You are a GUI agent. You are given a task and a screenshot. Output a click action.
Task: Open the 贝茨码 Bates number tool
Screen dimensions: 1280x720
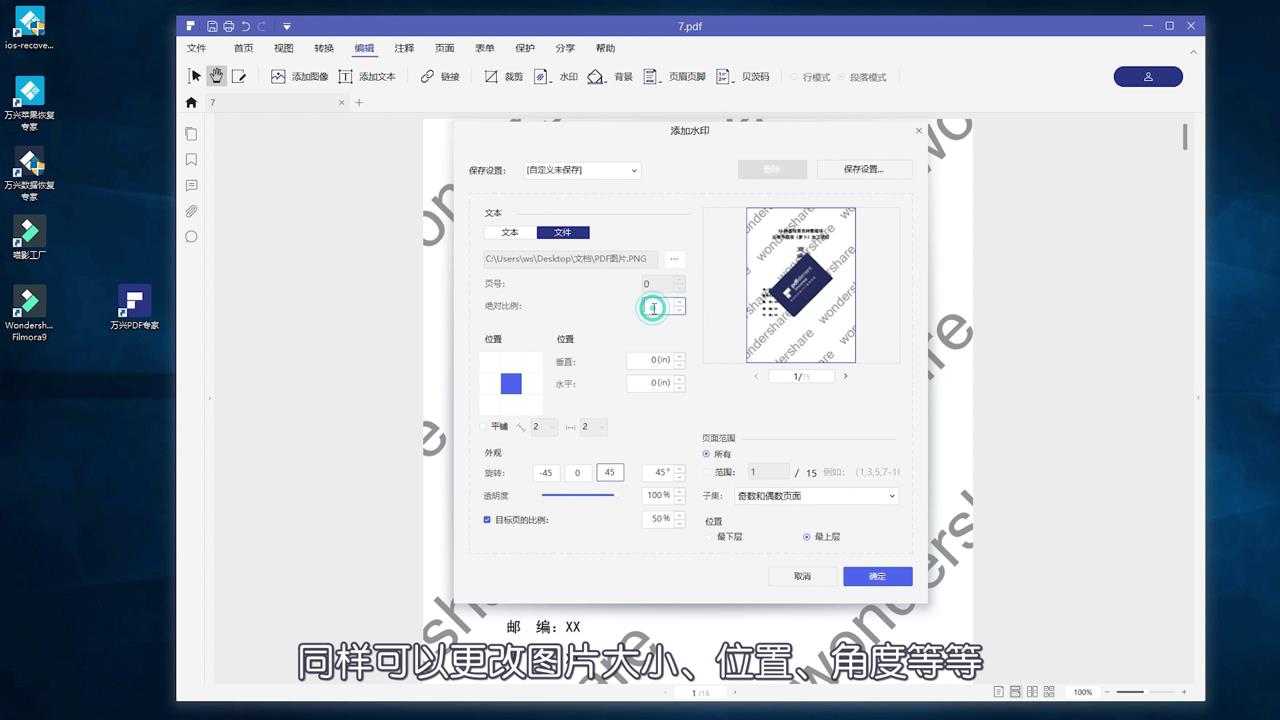743,76
